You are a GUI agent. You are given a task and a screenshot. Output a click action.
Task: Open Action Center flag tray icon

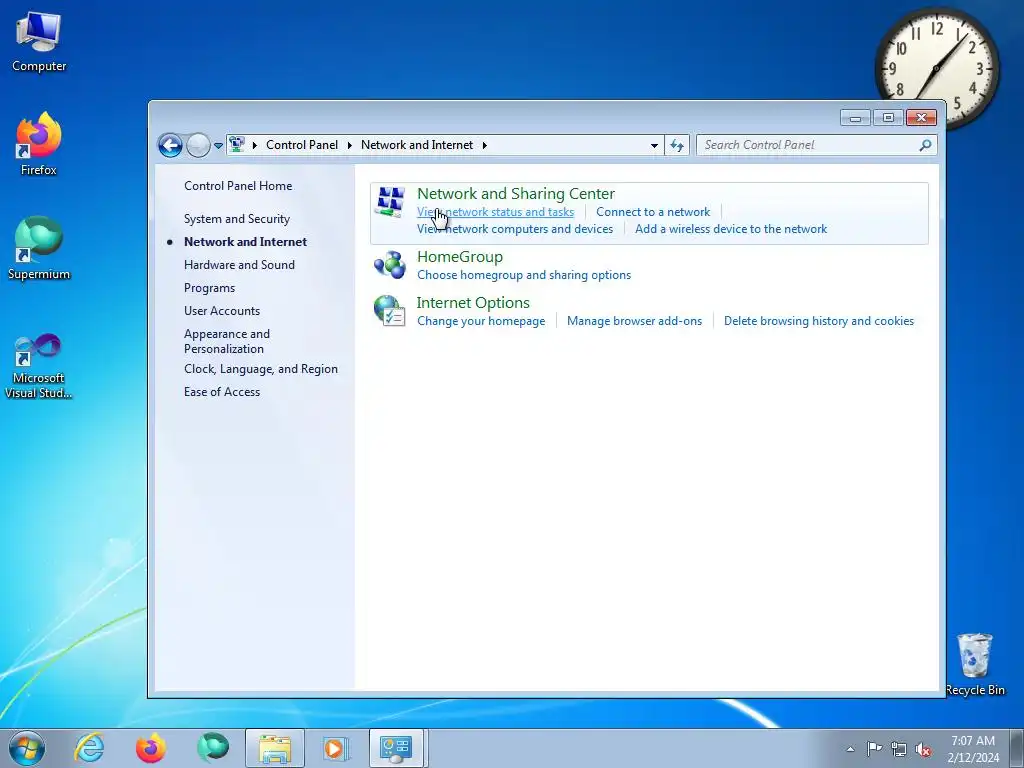click(x=874, y=748)
